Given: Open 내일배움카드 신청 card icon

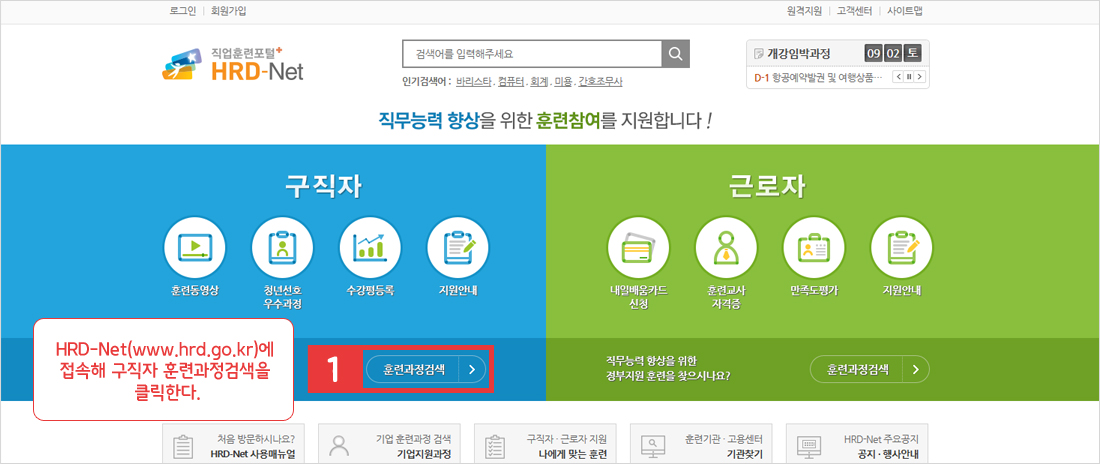Looking at the screenshot, I should point(638,248).
